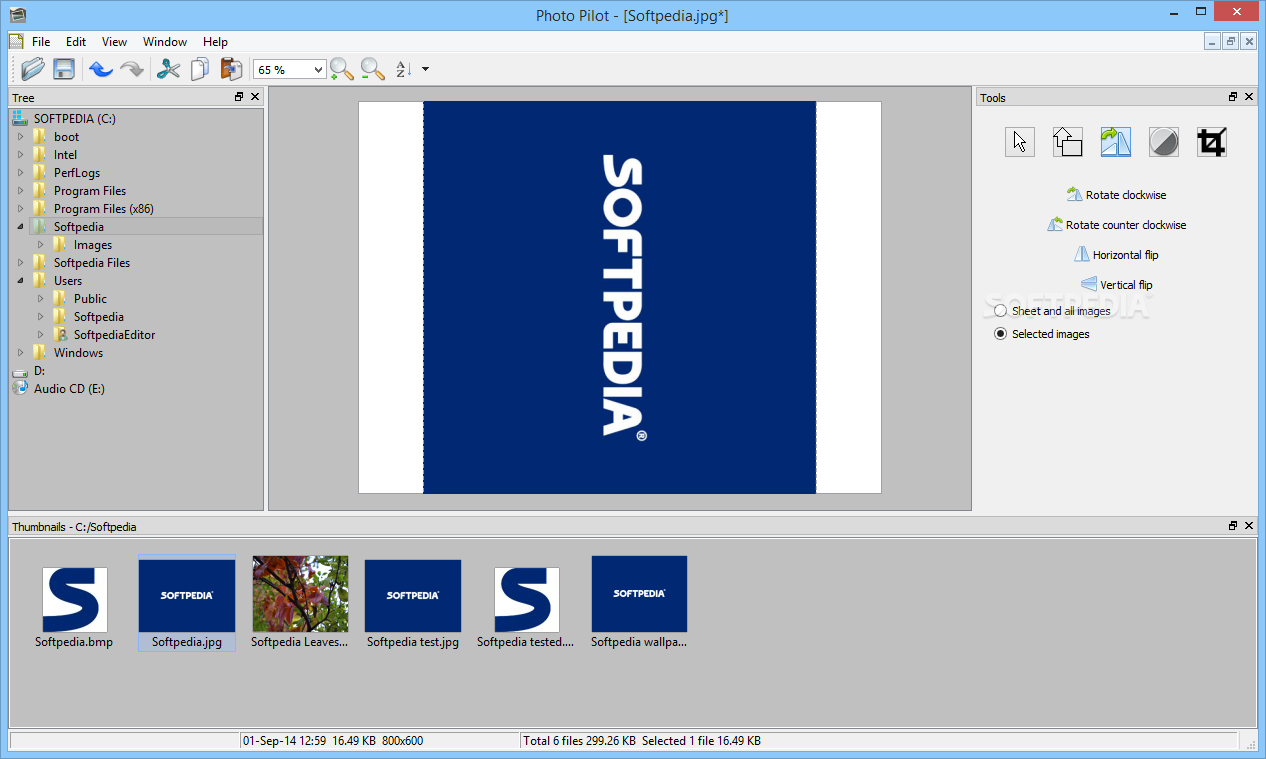This screenshot has height=759, width=1266.
Task: Collapse the Softpedia folder under C:
Action: click(20, 227)
